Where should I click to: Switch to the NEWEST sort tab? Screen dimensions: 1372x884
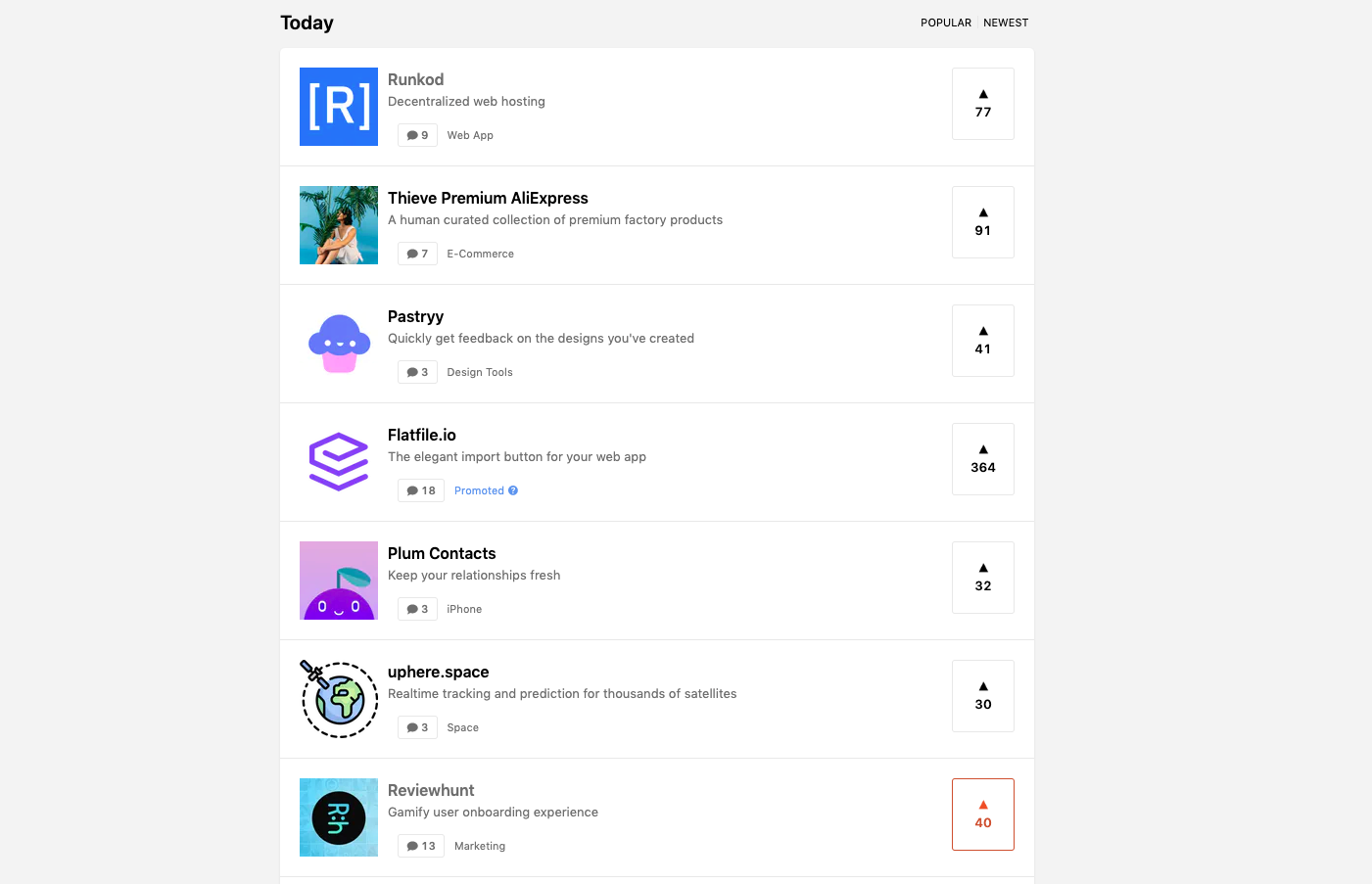[x=1006, y=23]
